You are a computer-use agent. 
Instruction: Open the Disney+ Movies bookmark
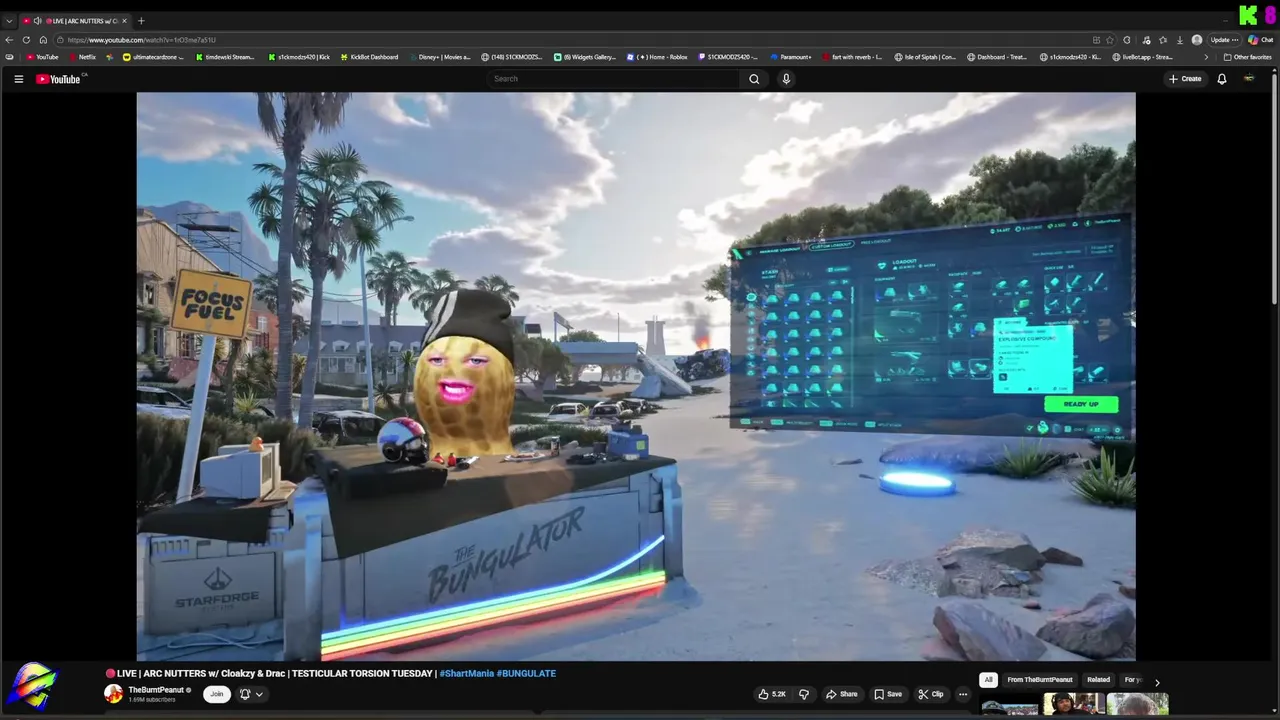[439, 57]
